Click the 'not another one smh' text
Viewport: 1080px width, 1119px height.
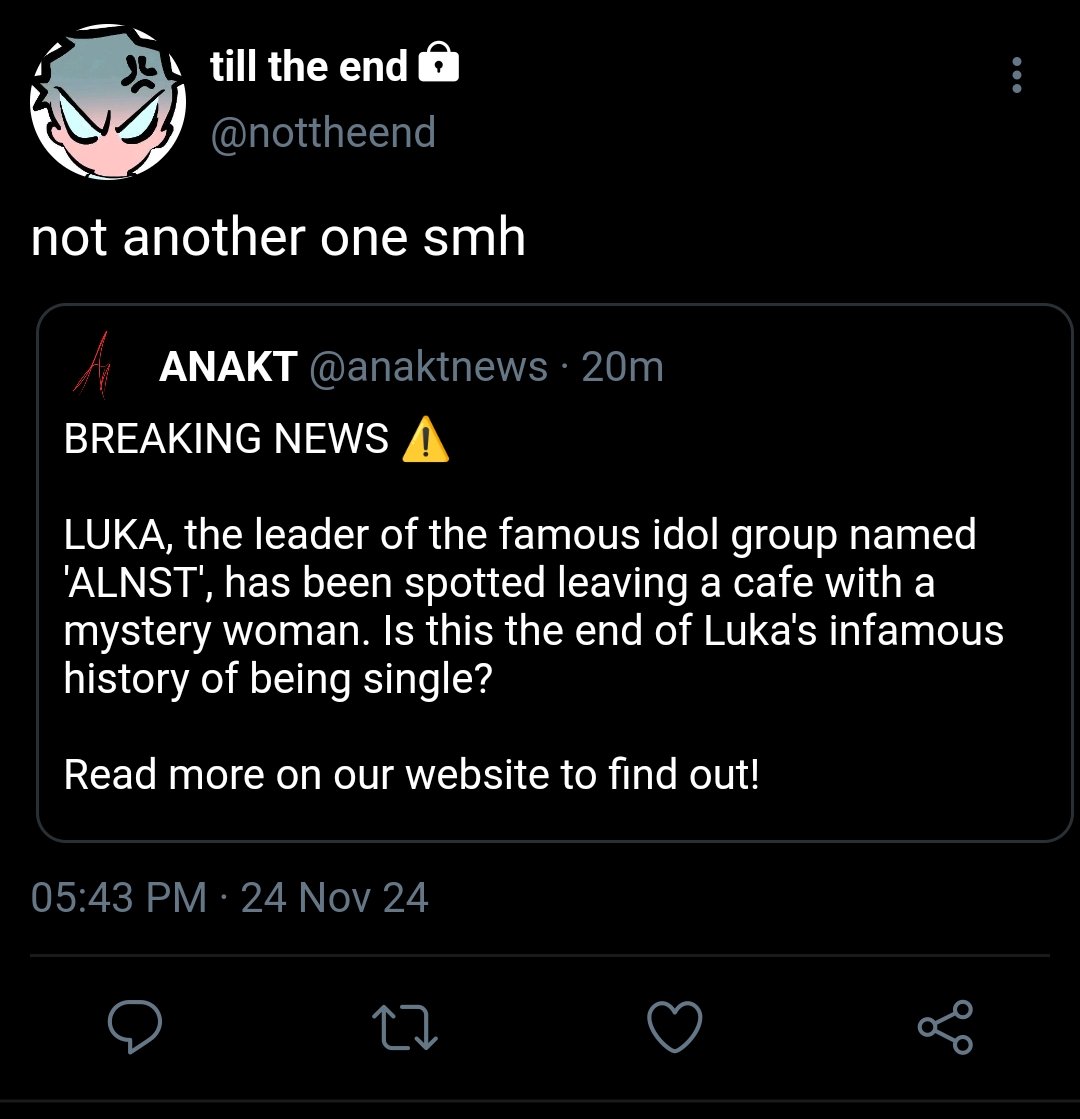(278, 238)
